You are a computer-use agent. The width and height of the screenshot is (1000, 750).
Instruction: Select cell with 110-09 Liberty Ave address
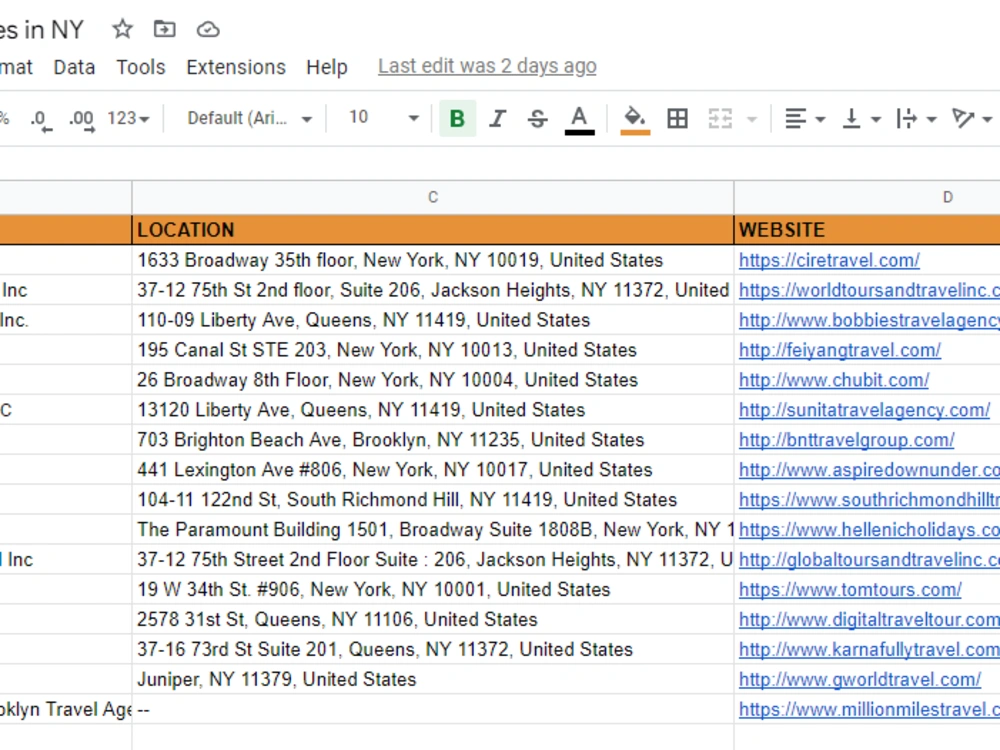[x=433, y=320]
